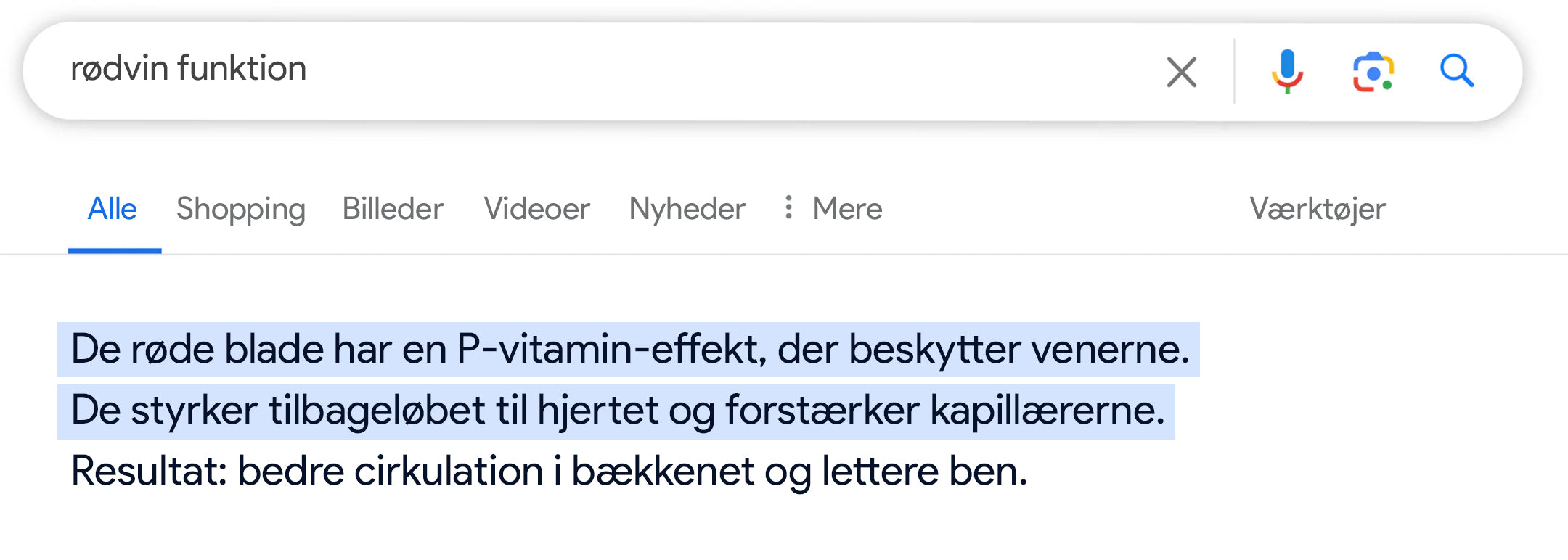Open Google Lens image search
This screenshot has width=1568, height=560.
1373,72
